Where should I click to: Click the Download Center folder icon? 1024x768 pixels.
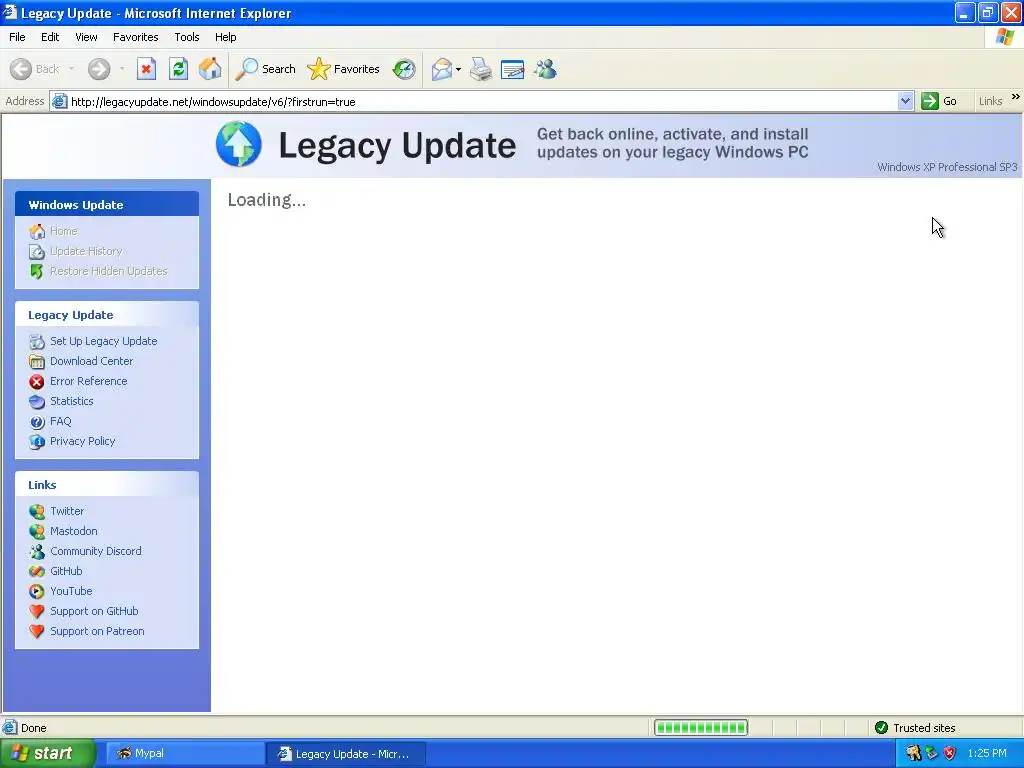[37, 362]
